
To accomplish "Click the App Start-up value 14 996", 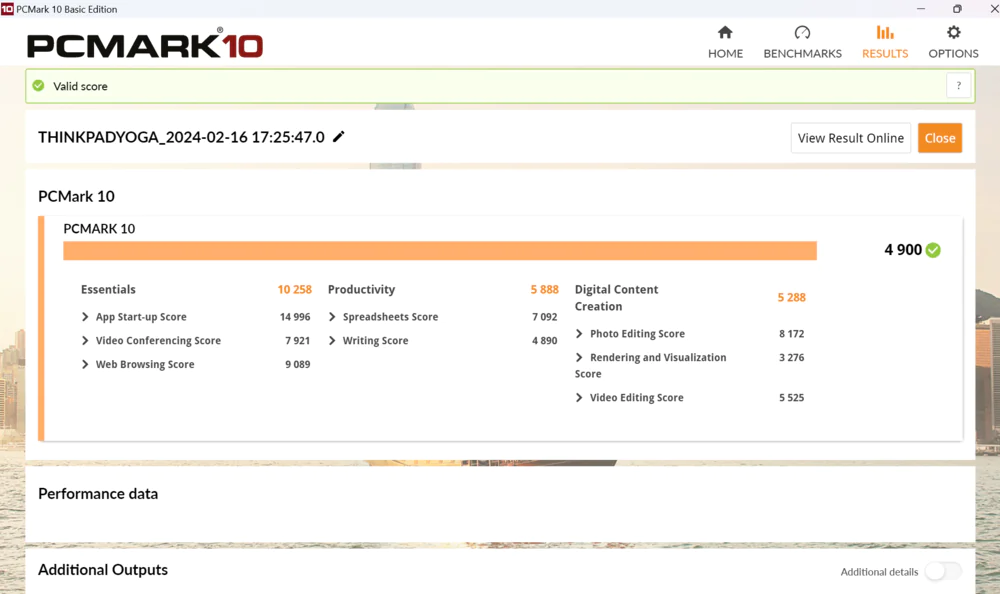I will [x=295, y=317].
